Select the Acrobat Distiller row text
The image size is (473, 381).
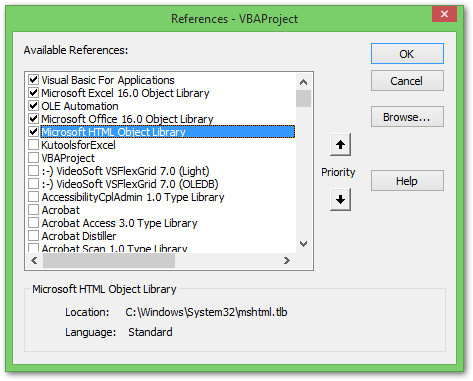point(79,236)
